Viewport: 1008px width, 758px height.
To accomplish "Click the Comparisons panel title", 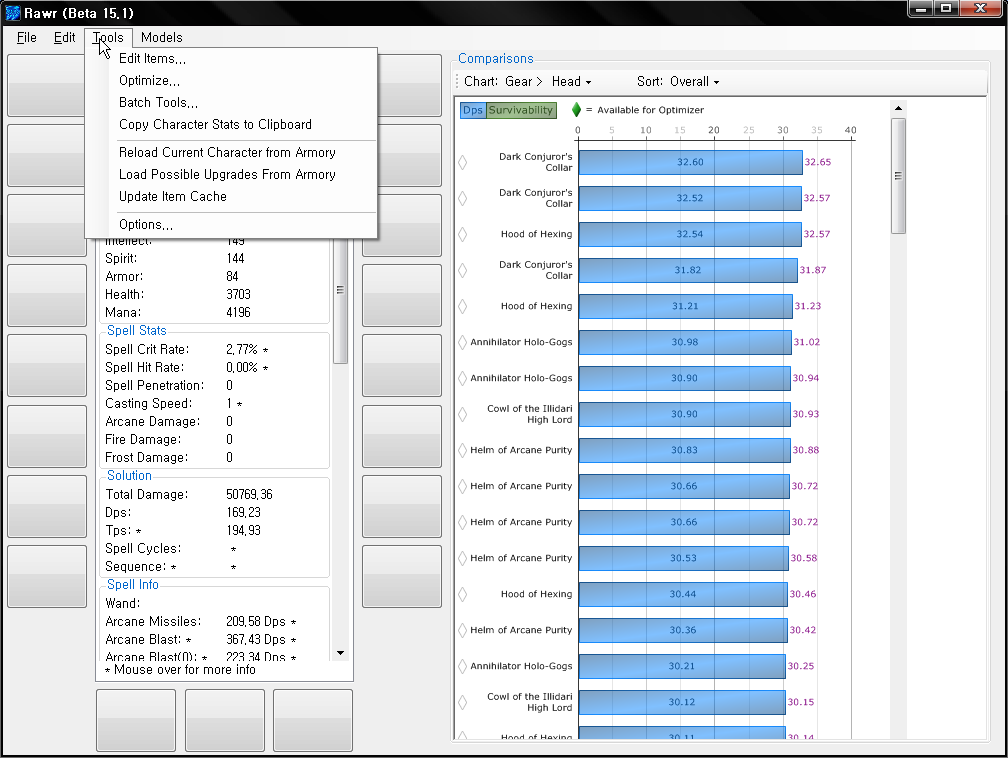I will (x=496, y=59).
